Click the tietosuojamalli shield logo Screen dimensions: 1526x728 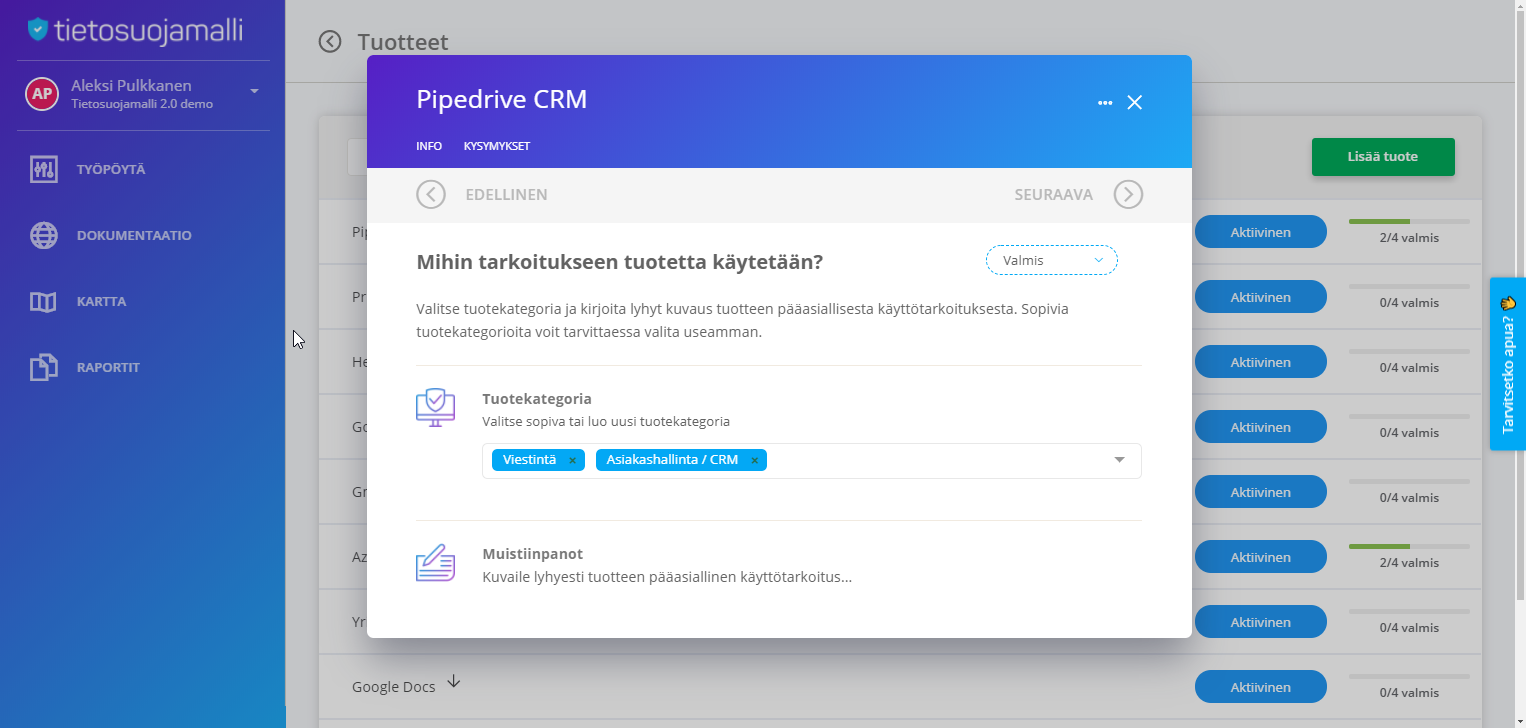tap(38, 29)
